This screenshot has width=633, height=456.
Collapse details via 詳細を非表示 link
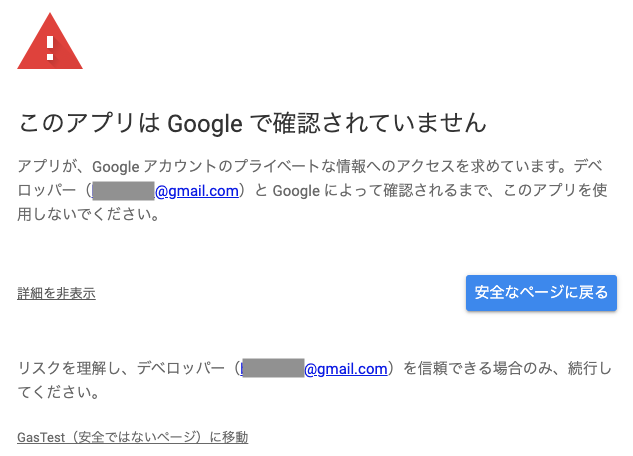[56, 293]
